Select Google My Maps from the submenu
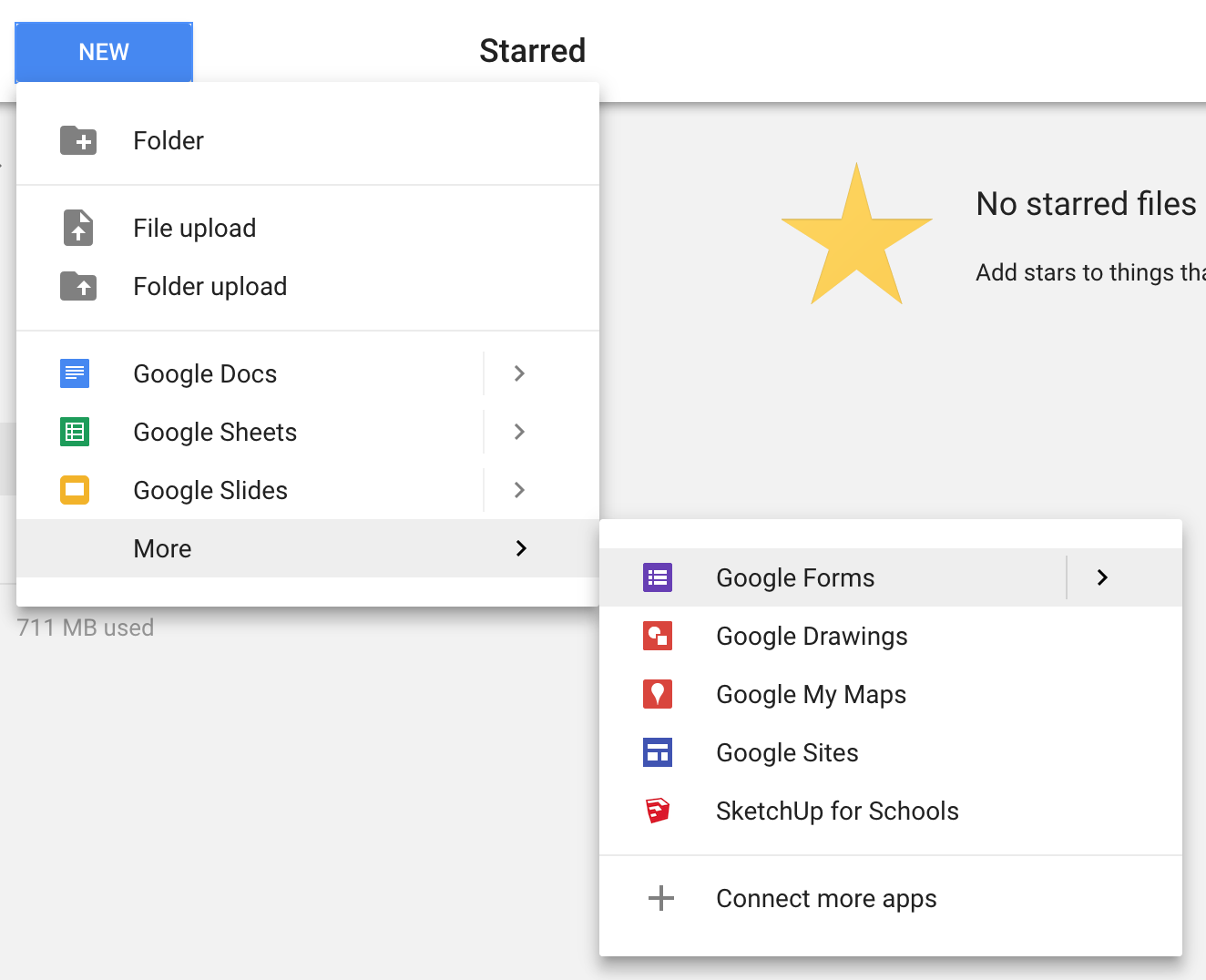Screen dimensions: 1206x980 (891, 694)
